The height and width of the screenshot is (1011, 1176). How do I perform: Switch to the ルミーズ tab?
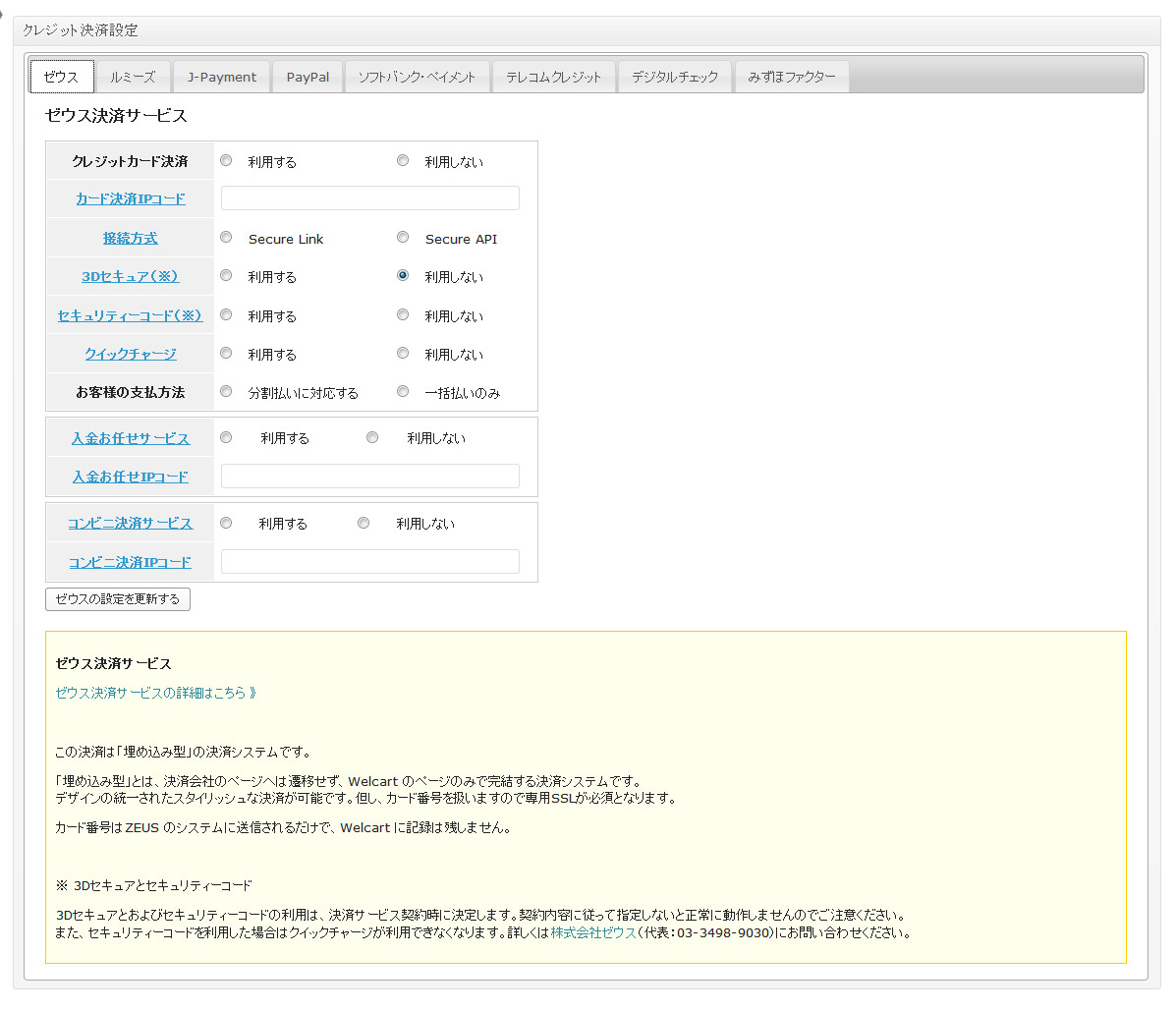(x=133, y=77)
